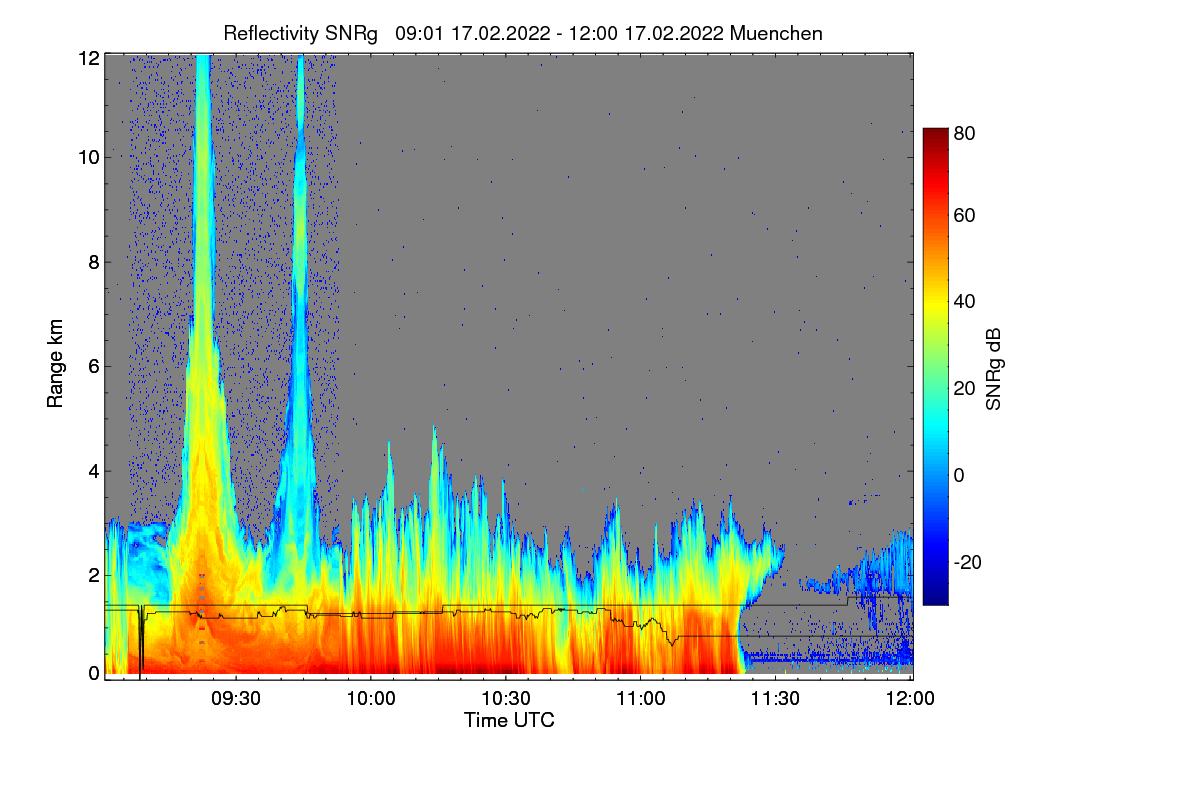
Task: Click the 09:30 time tick label
Action: coord(236,698)
